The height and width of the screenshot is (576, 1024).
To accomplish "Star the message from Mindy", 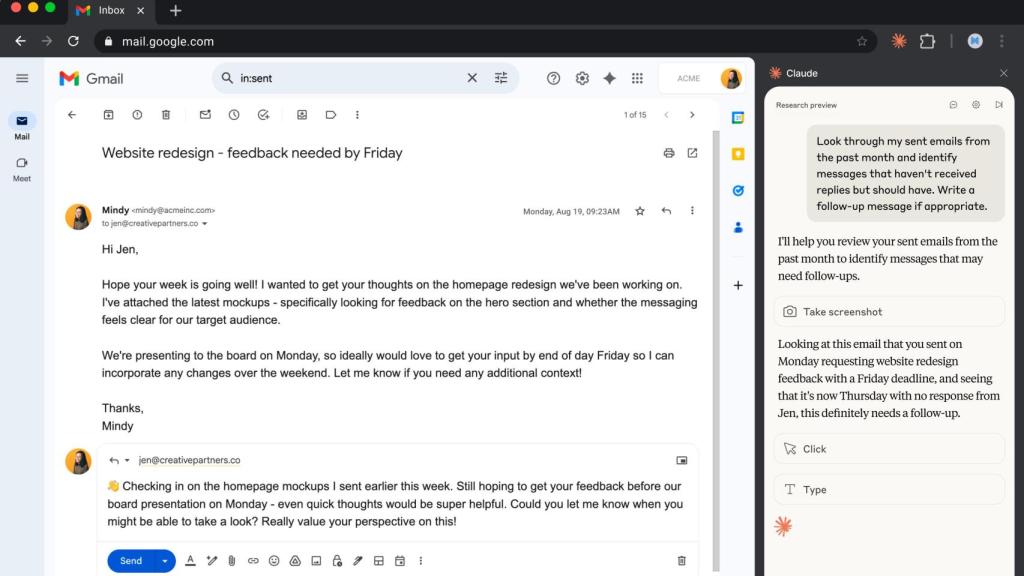I will [x=640, y=211].
